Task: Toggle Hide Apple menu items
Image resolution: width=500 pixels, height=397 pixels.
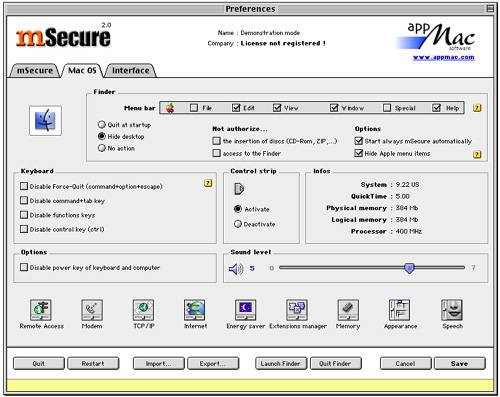Action: [x=359, y=153]
